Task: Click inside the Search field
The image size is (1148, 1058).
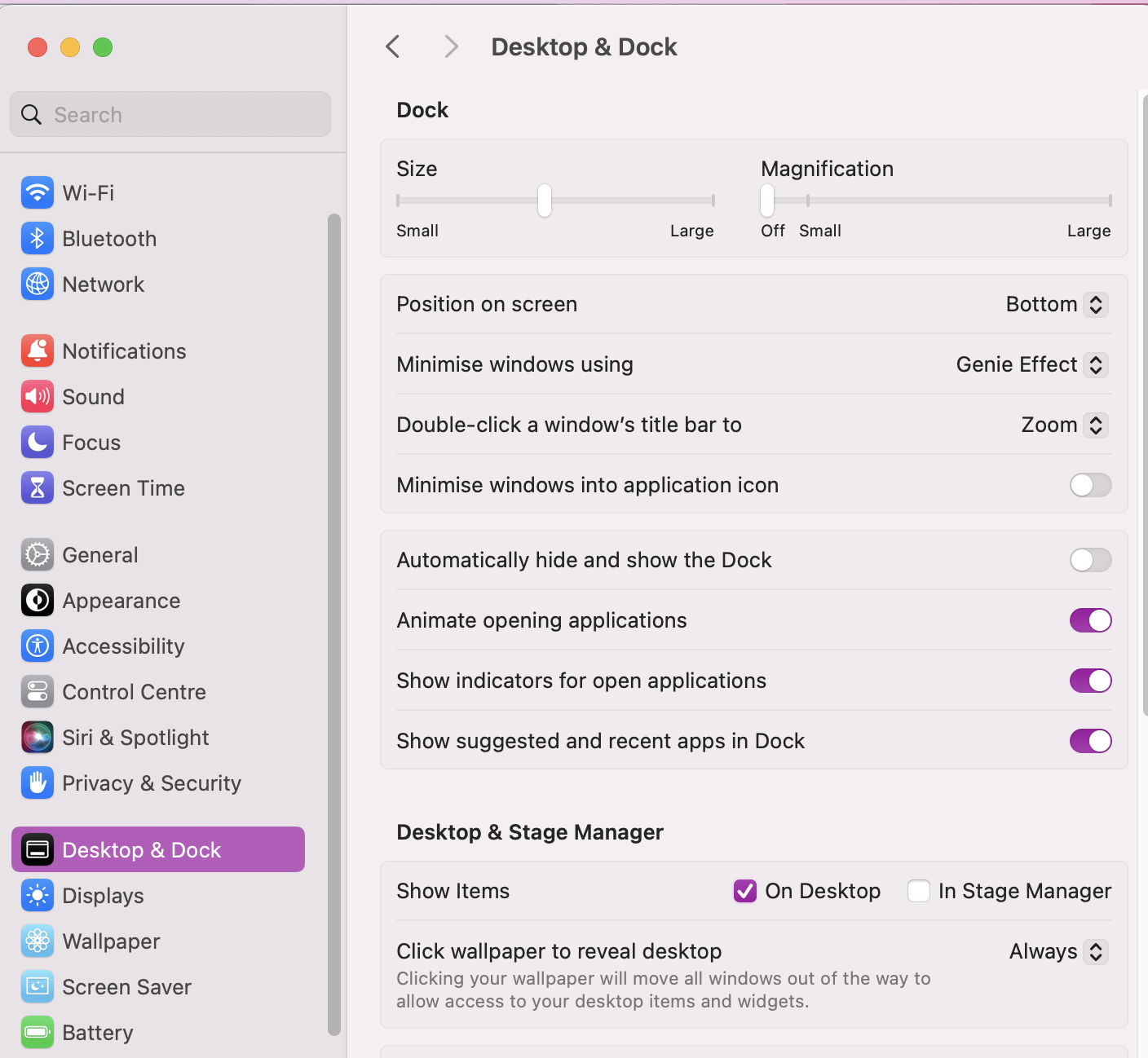Action: click(x=170, y=114)
